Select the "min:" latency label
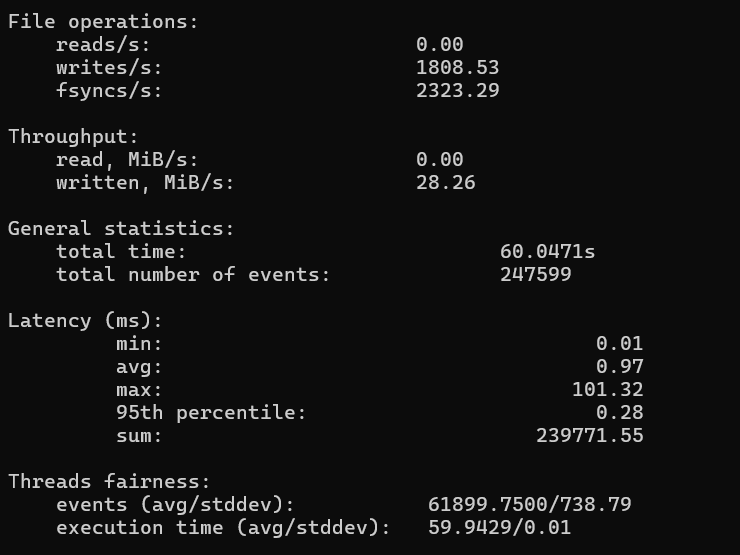 click(x=139, y=344)
